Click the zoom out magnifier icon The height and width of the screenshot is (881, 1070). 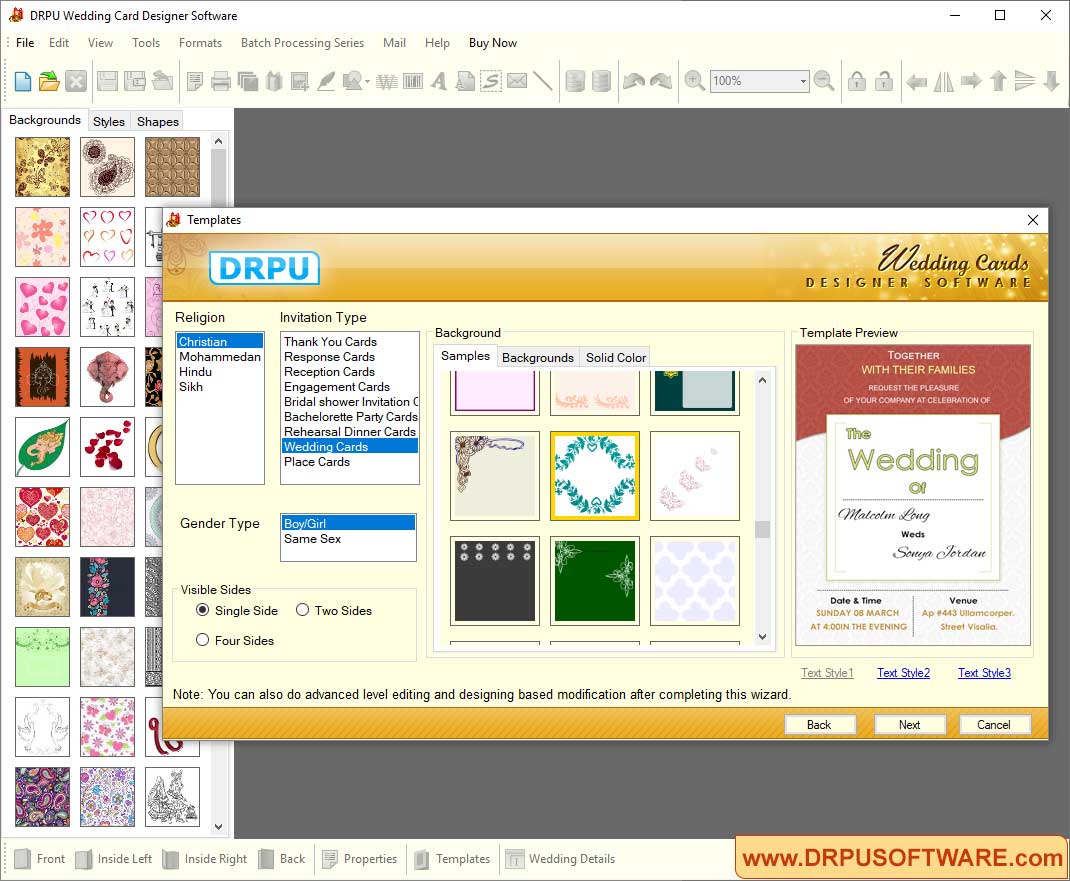(824, 81)
